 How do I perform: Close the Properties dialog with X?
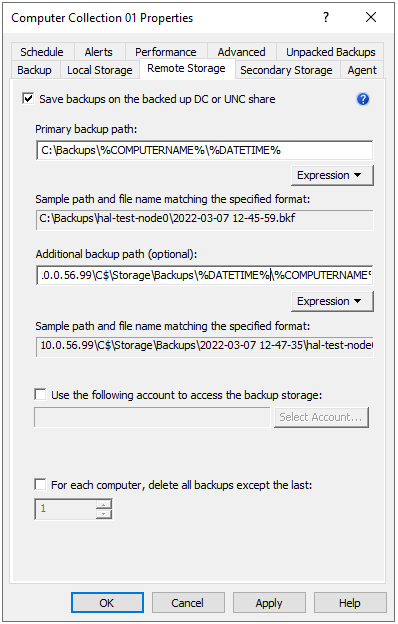(x=371, y=18)
